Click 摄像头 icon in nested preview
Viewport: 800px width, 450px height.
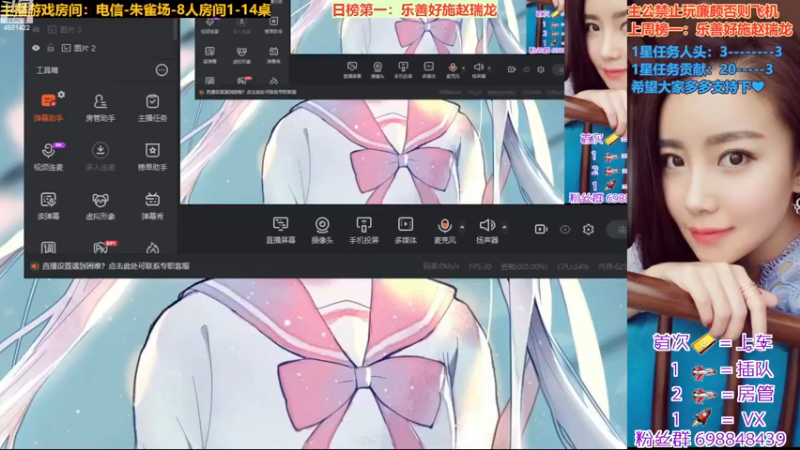coord(378,69)
